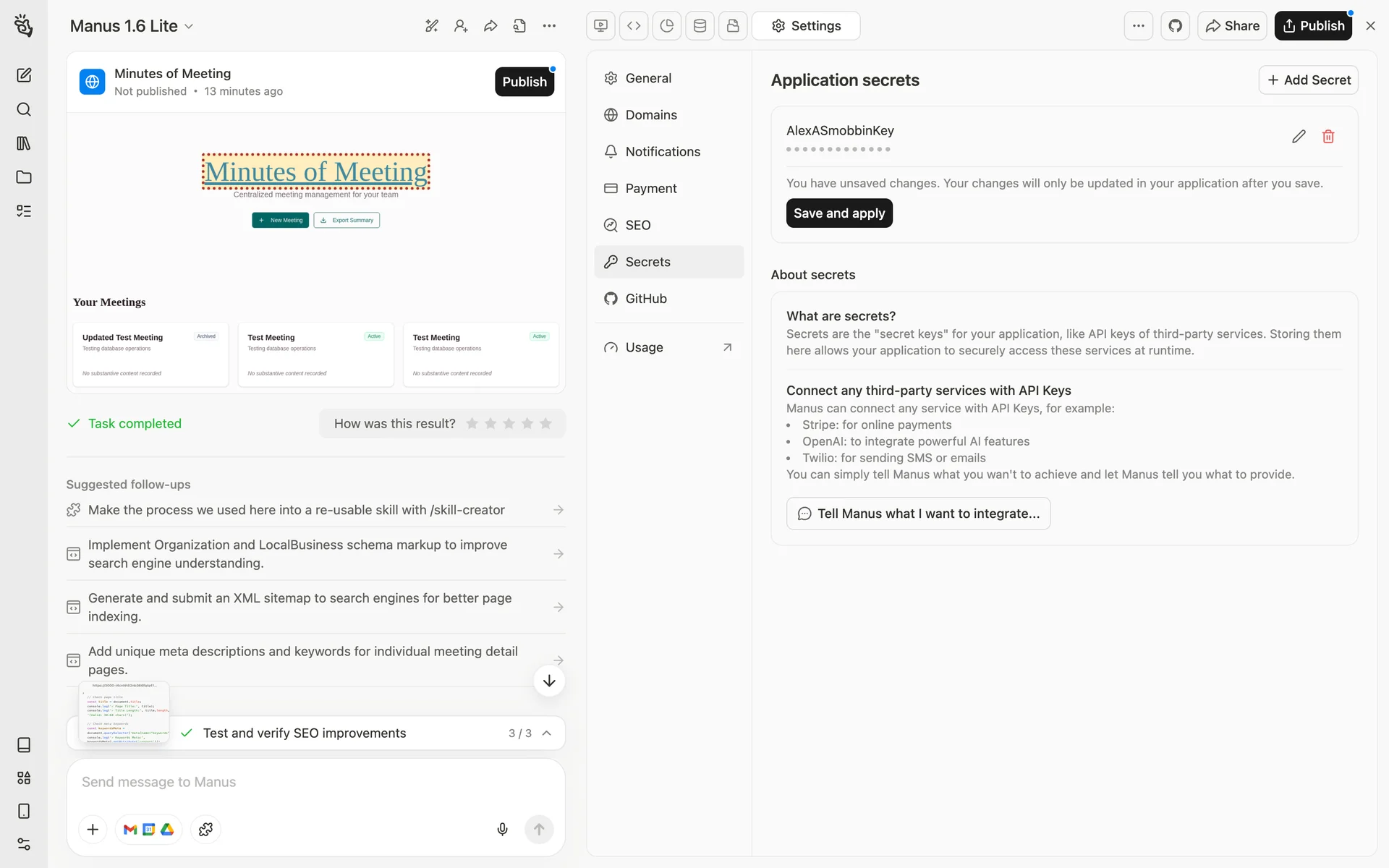Image resolution: width=1389 pixels, height=868 pixels.
Task: Click the add collaborator person icon
Action: pyautogui.click(x=461, y=26)
